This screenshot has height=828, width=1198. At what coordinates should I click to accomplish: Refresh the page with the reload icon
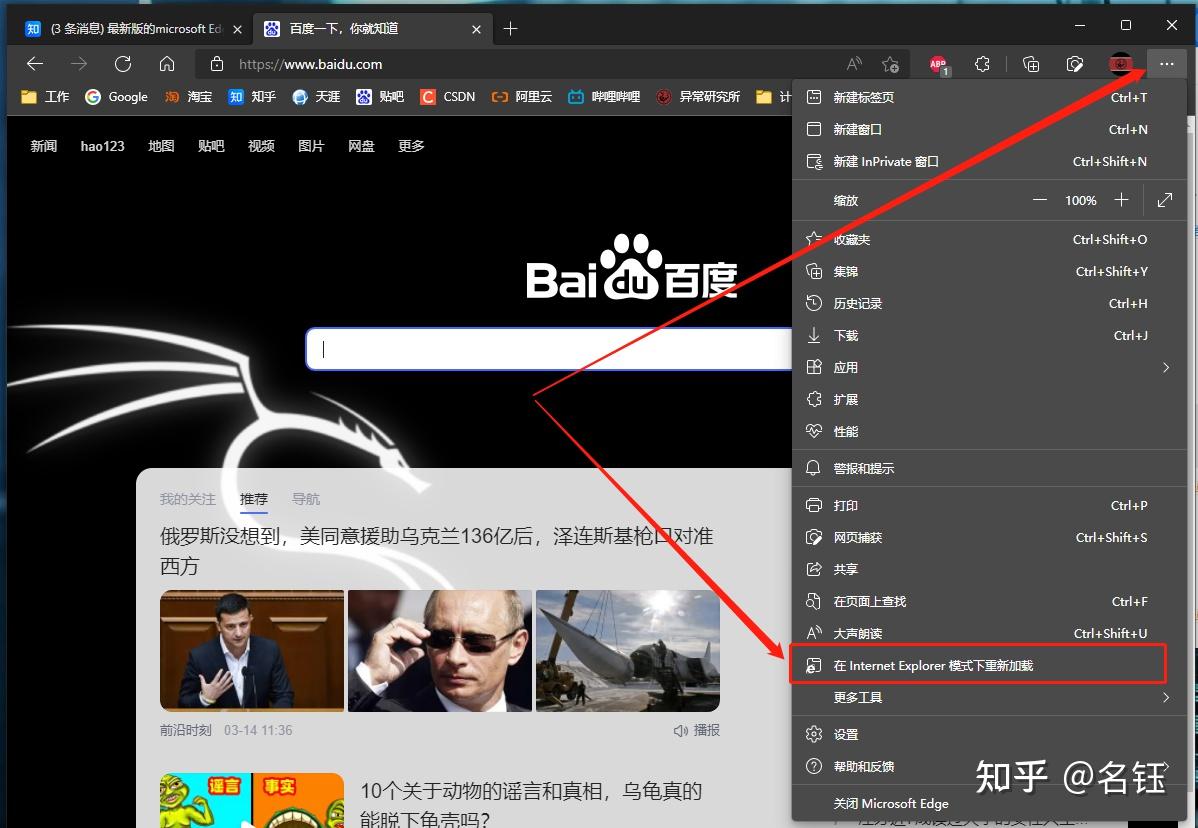tap(123, 64)
